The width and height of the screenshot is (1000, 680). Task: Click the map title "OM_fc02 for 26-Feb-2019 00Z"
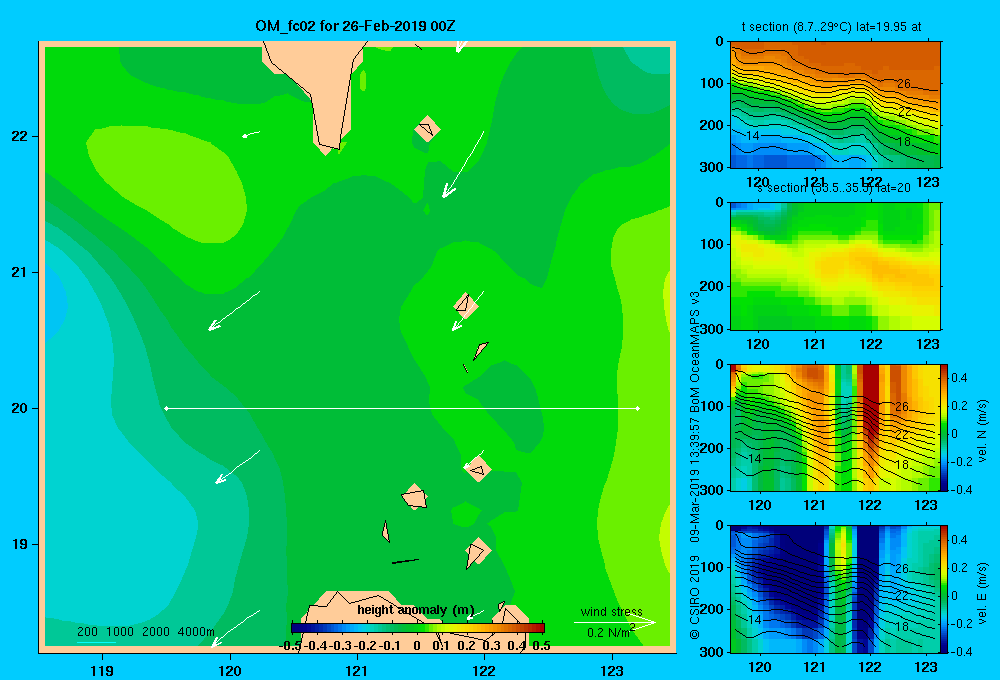coord(355,26)
